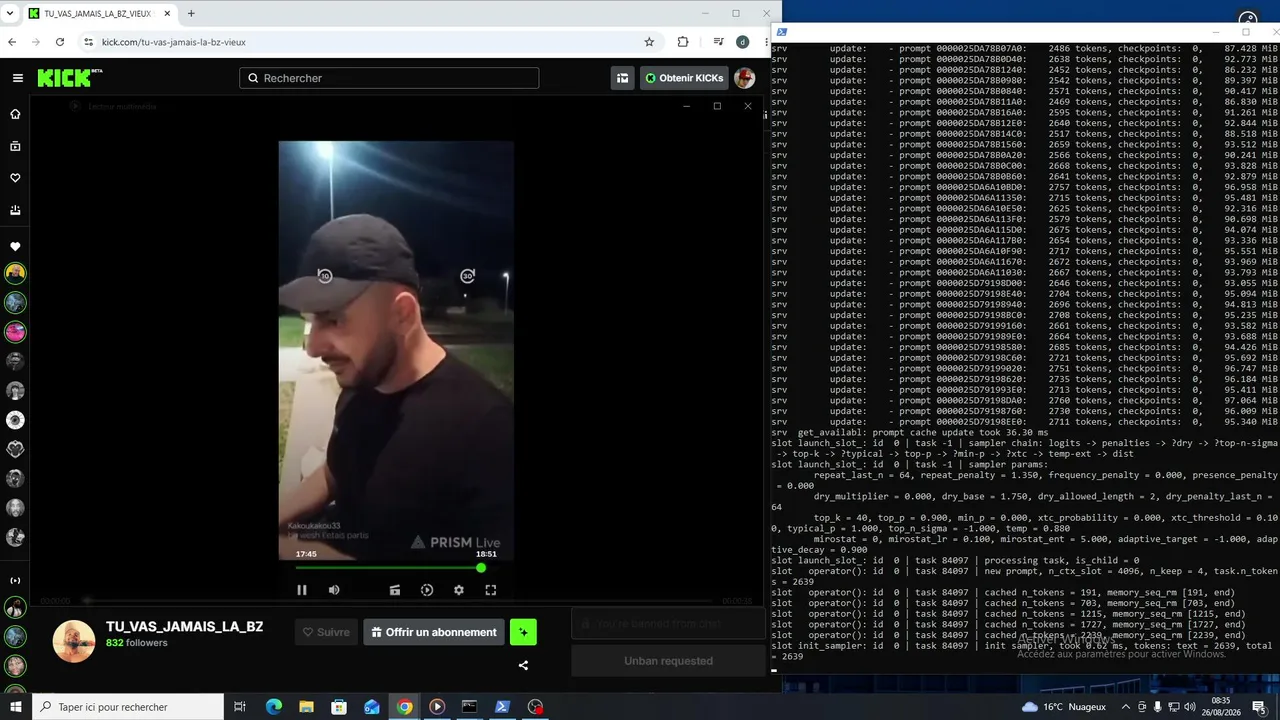
Task: Open the Chrome profile button
Action: (742, 42)
